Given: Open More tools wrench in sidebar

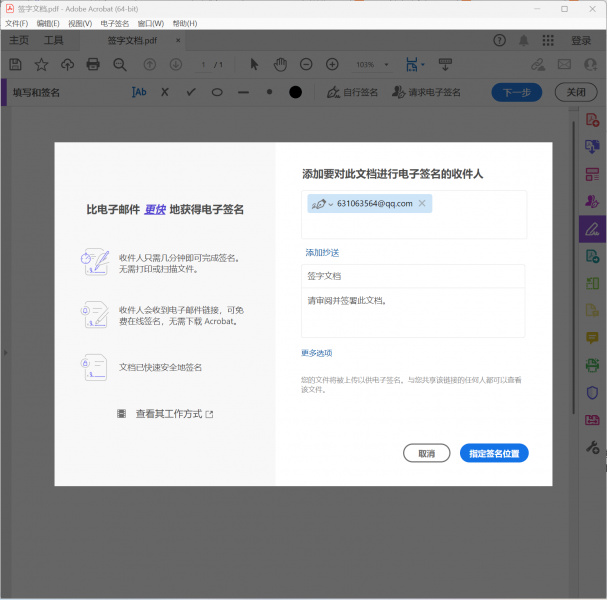Looking at the screenshot, I should click(x=592, y=447).
